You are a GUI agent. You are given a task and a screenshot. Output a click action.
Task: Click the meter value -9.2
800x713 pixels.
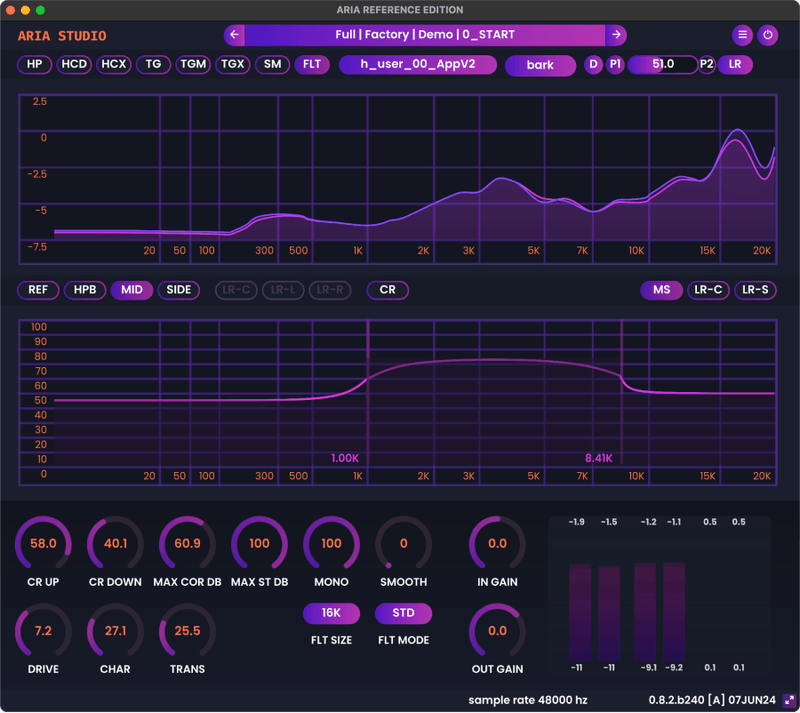click(673, 668)
